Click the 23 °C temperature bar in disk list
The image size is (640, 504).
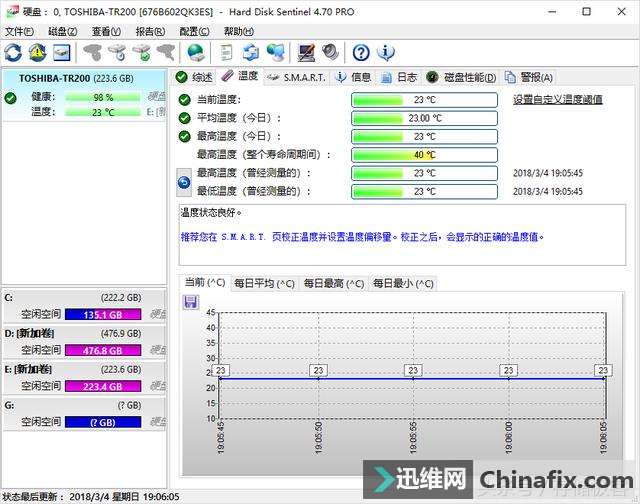click(102, 112)
